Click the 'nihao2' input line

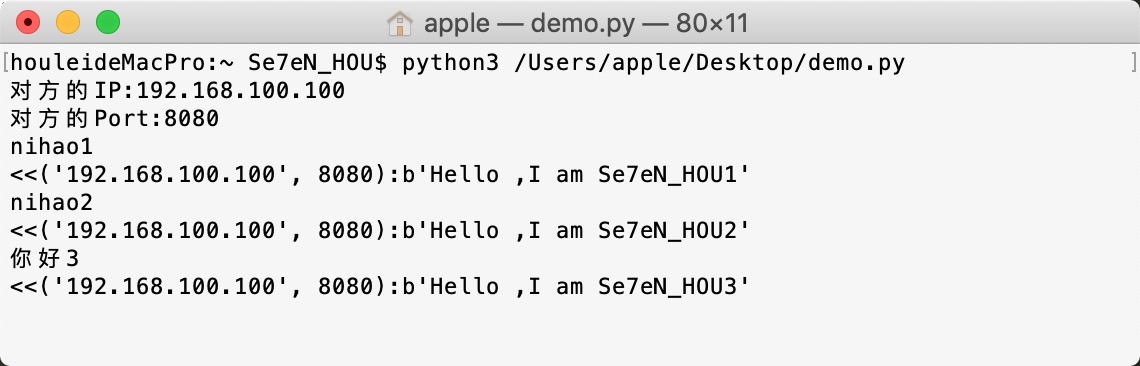52,203
